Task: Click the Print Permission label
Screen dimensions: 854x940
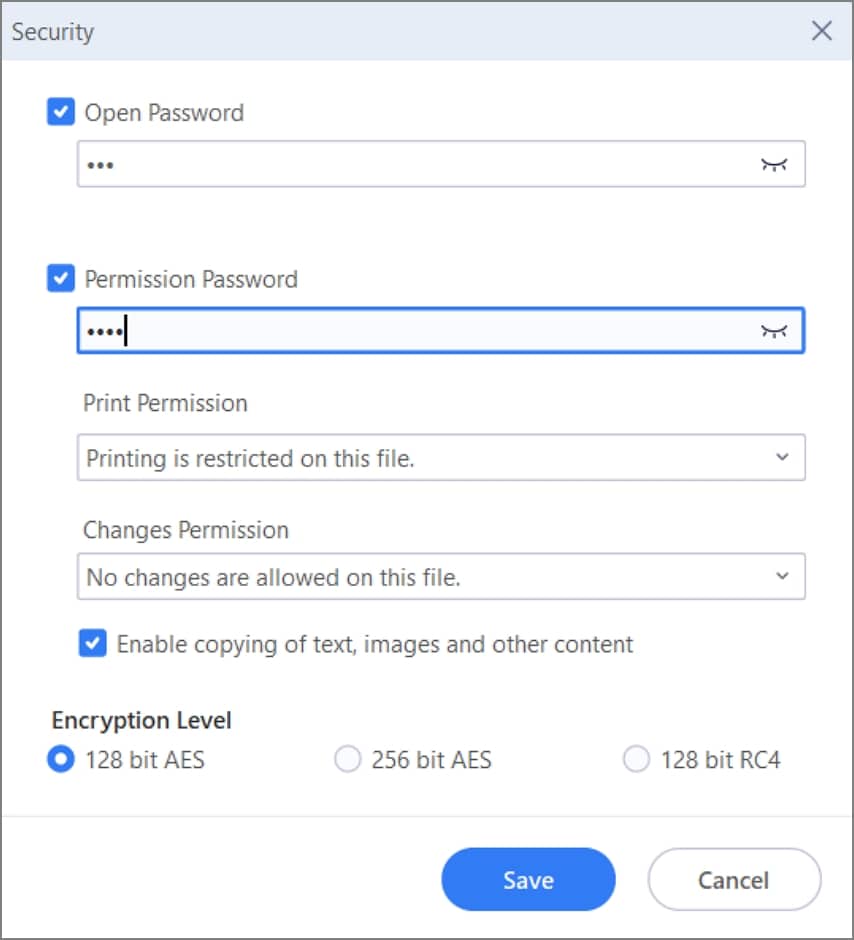Action: pos(165,403)
